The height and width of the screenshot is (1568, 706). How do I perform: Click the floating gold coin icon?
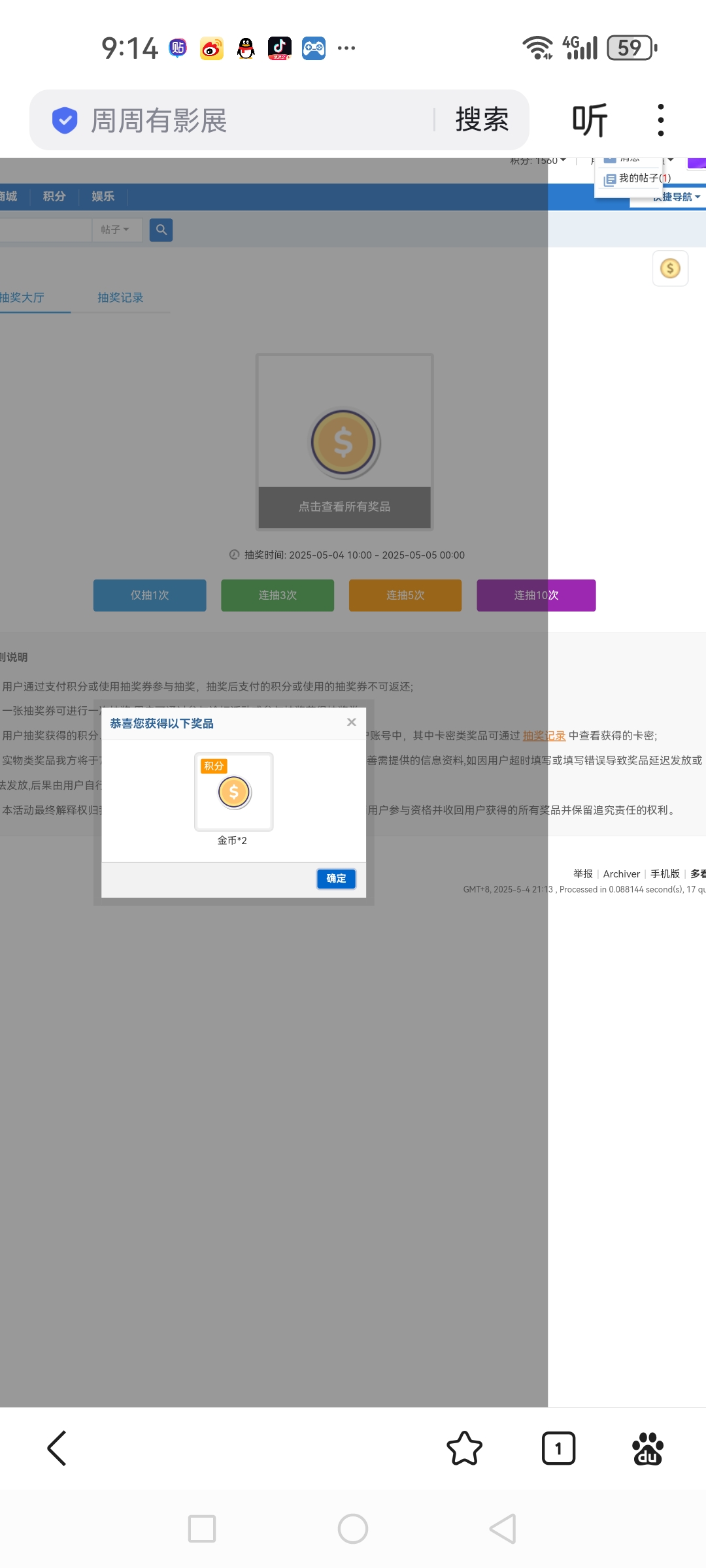670,269
